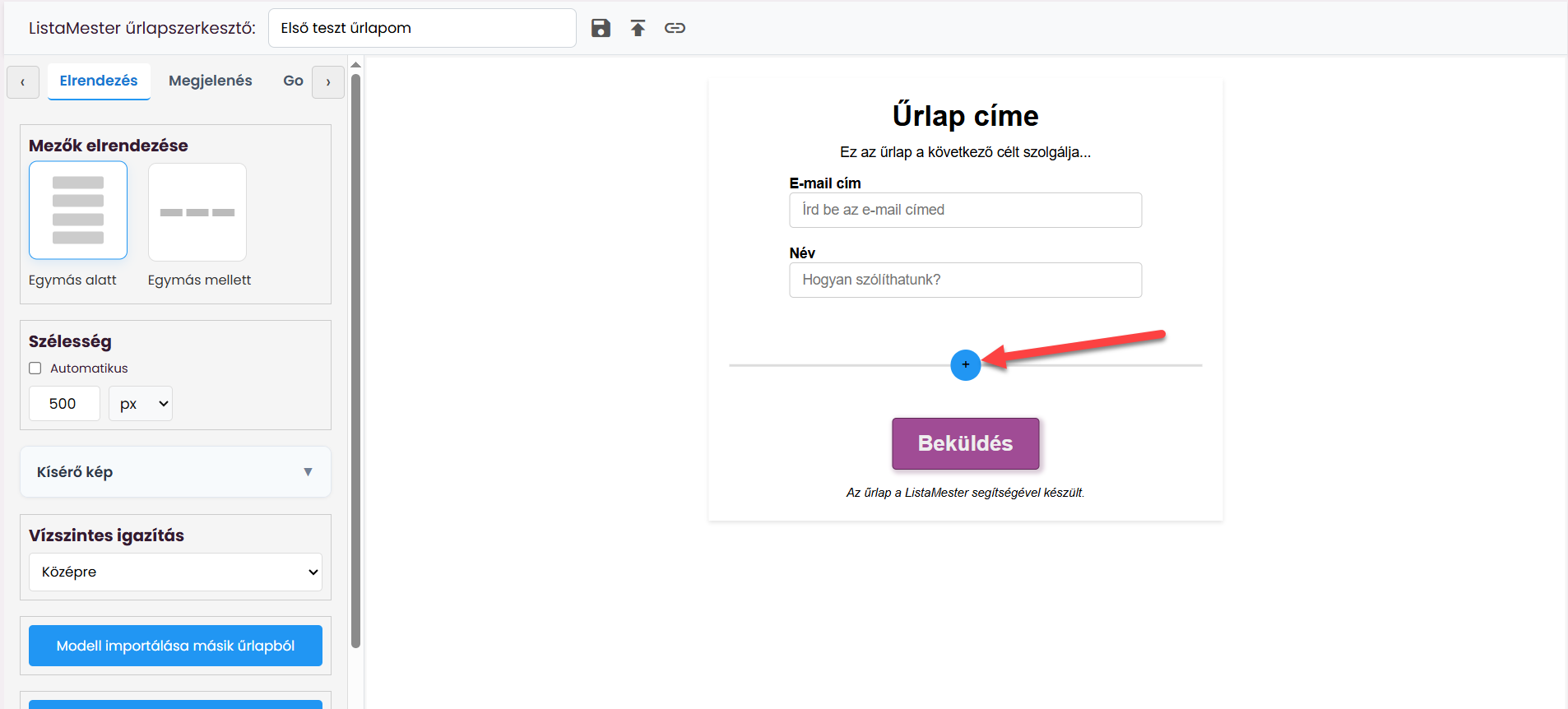Click the save floppy disk icon

tap(601, 28)
